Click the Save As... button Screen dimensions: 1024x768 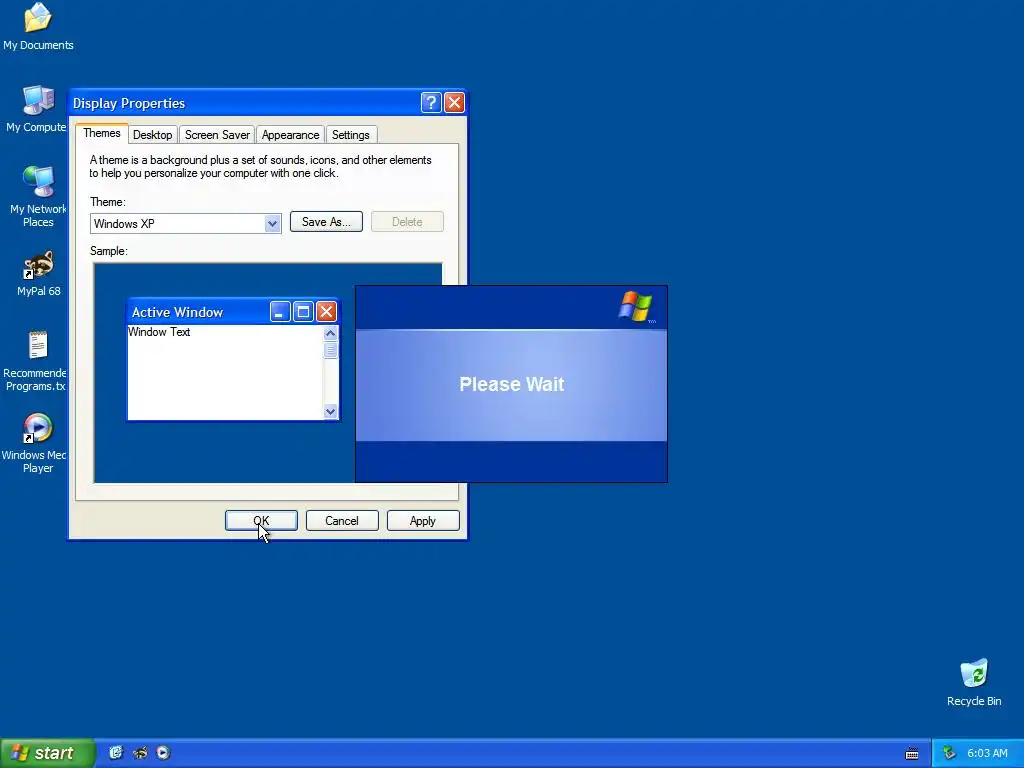pyautogui.click(x=326, y=221)
